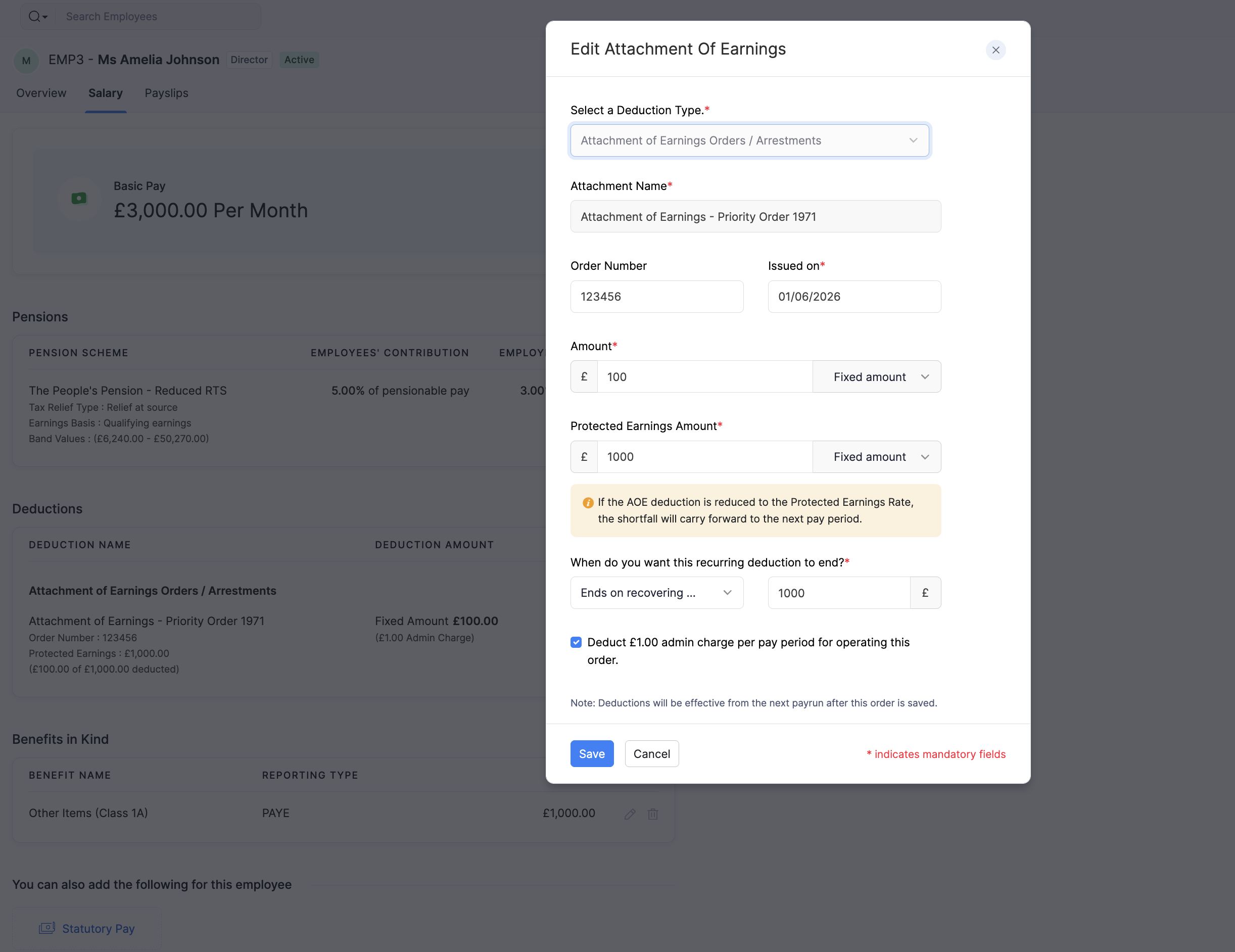Viewport: 1235px width, 952px height.
Task: Click the Order Number field
Action: 656,296
